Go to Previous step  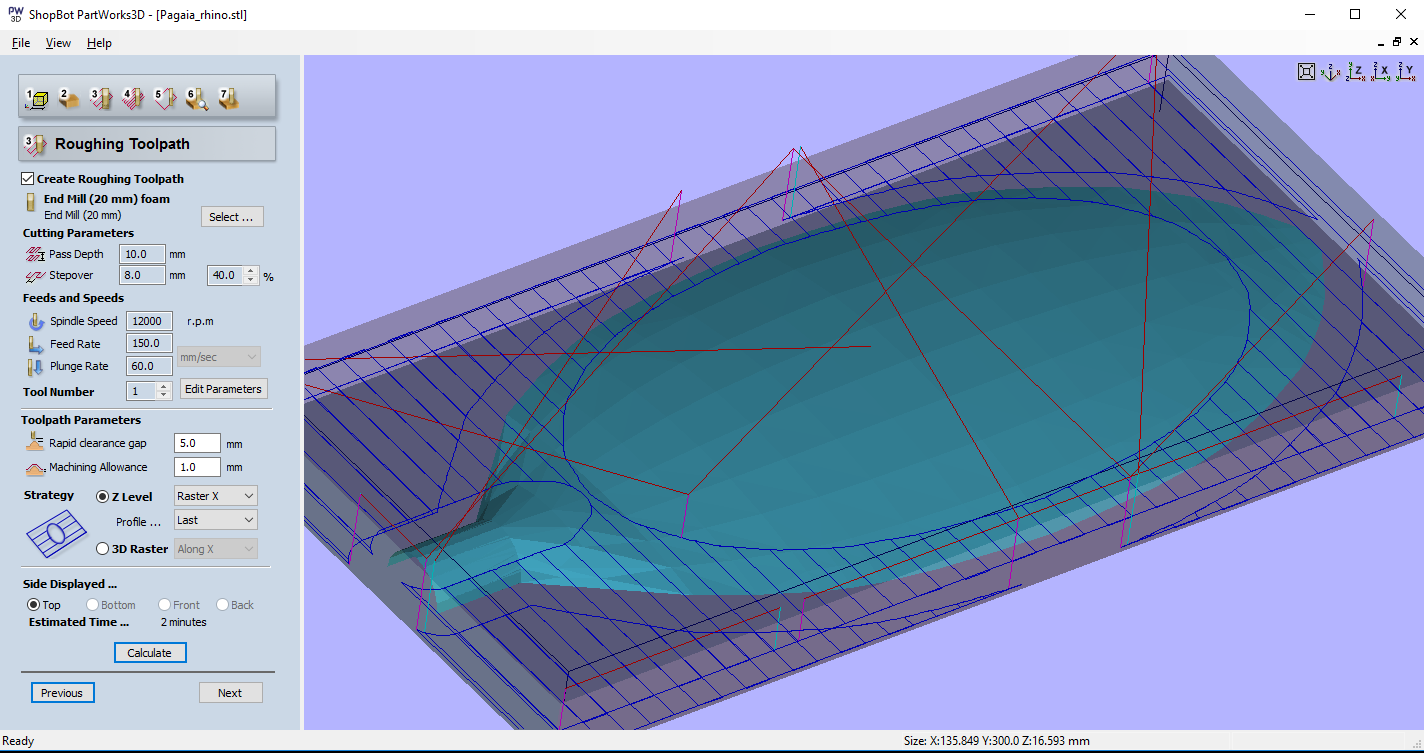coord(62,693)
